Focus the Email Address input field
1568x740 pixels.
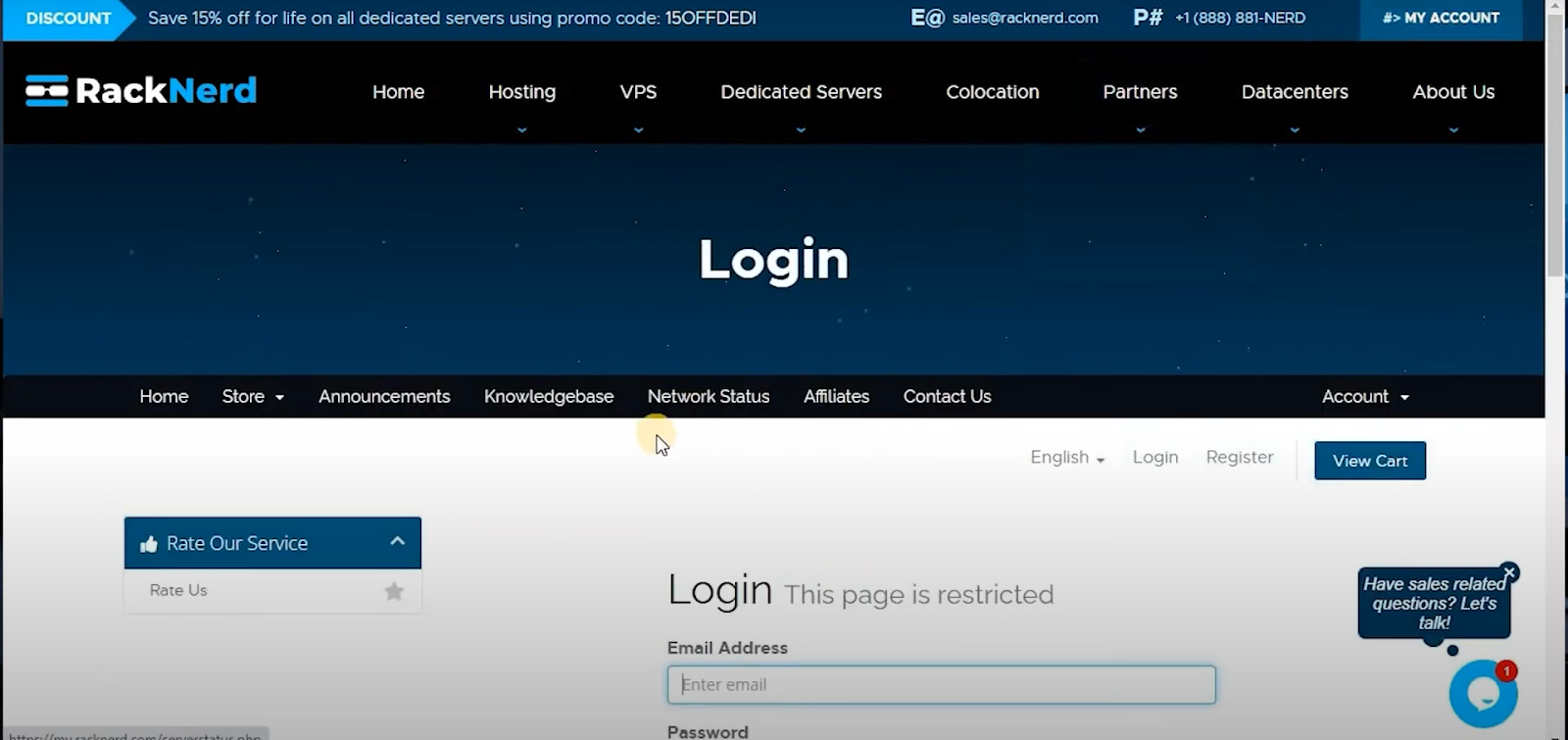coord(941,685)
